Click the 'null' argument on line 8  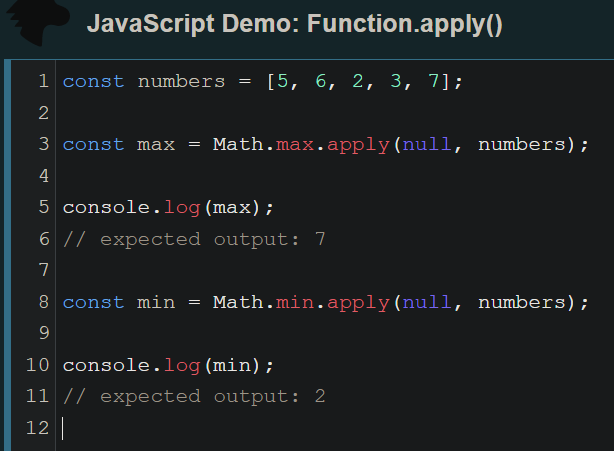427,302
